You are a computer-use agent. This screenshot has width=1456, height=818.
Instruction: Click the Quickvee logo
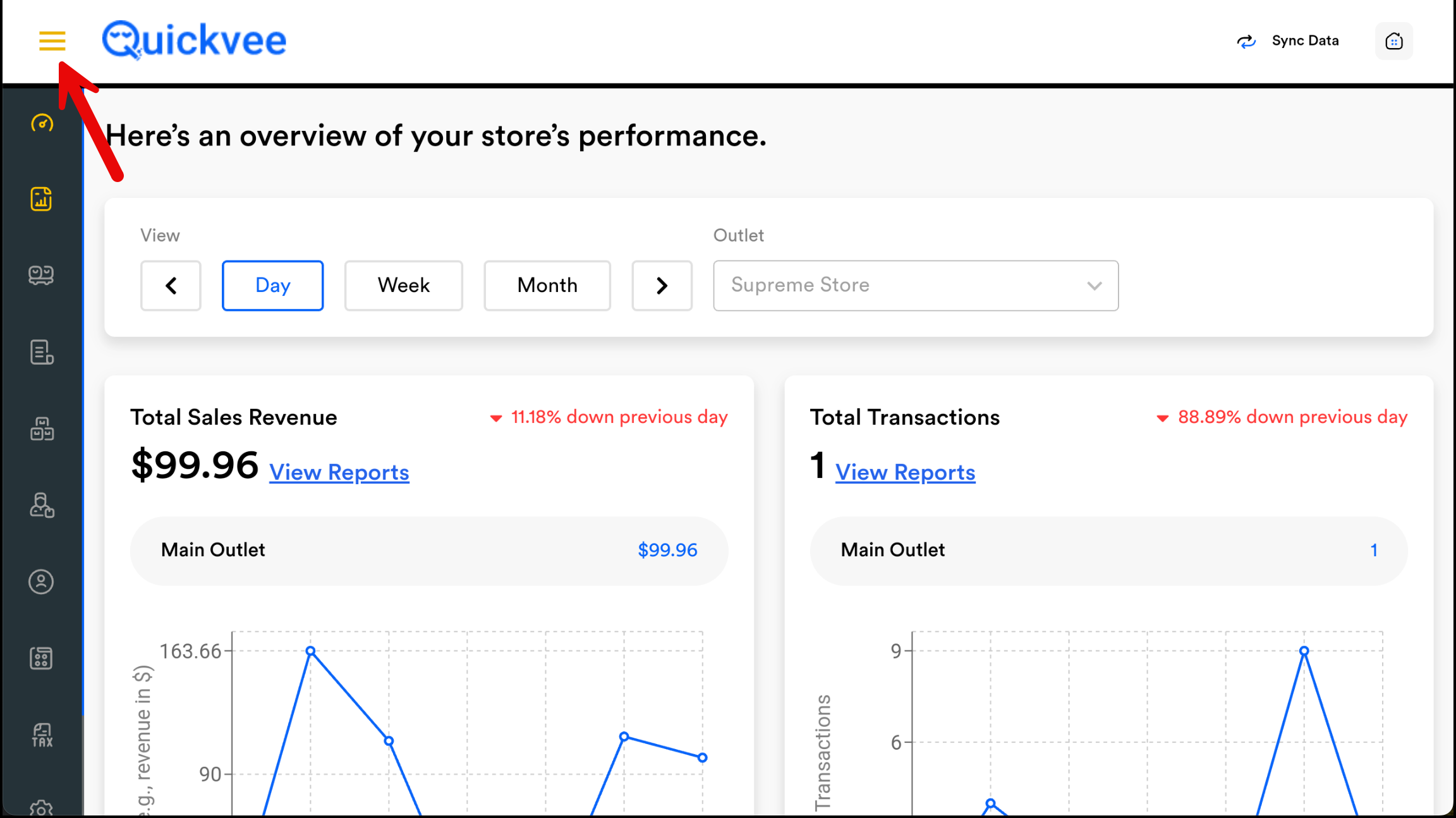click(194, 40)
